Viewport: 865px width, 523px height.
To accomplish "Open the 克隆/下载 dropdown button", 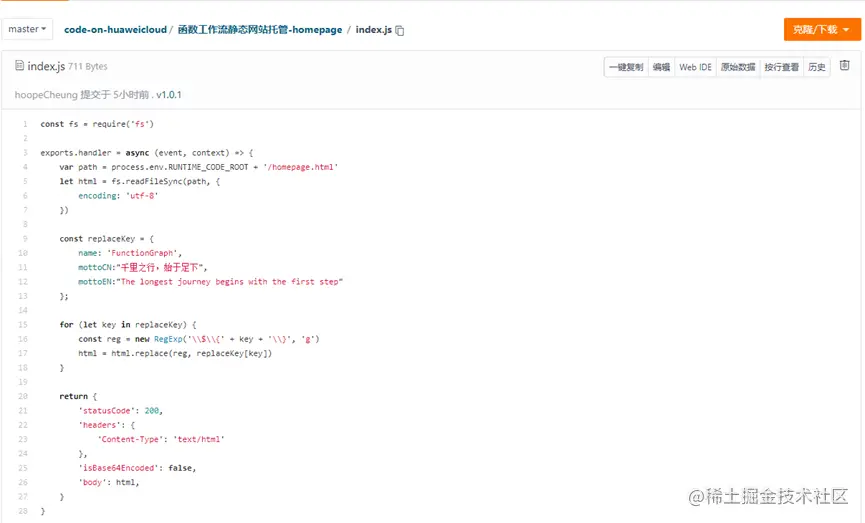I will [822, 29].
